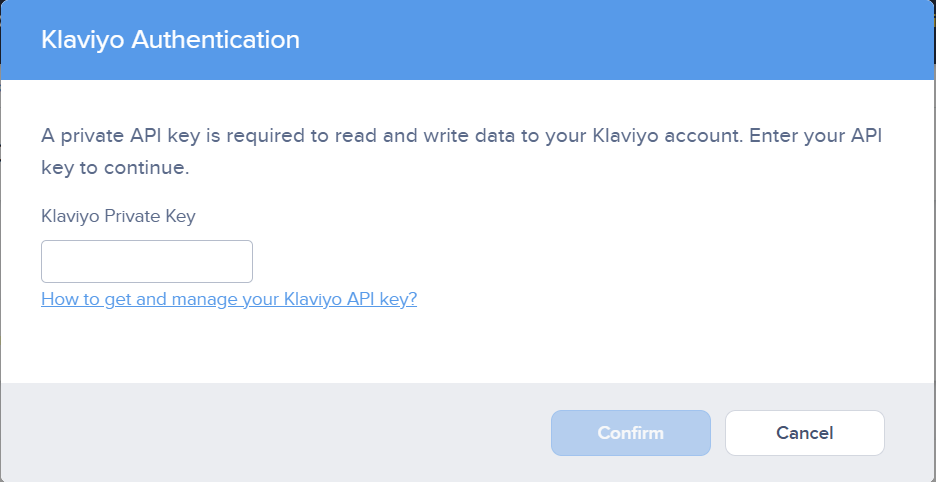
Task: Click the Klaviyo Private Key input field
Action: pos(147,261)
